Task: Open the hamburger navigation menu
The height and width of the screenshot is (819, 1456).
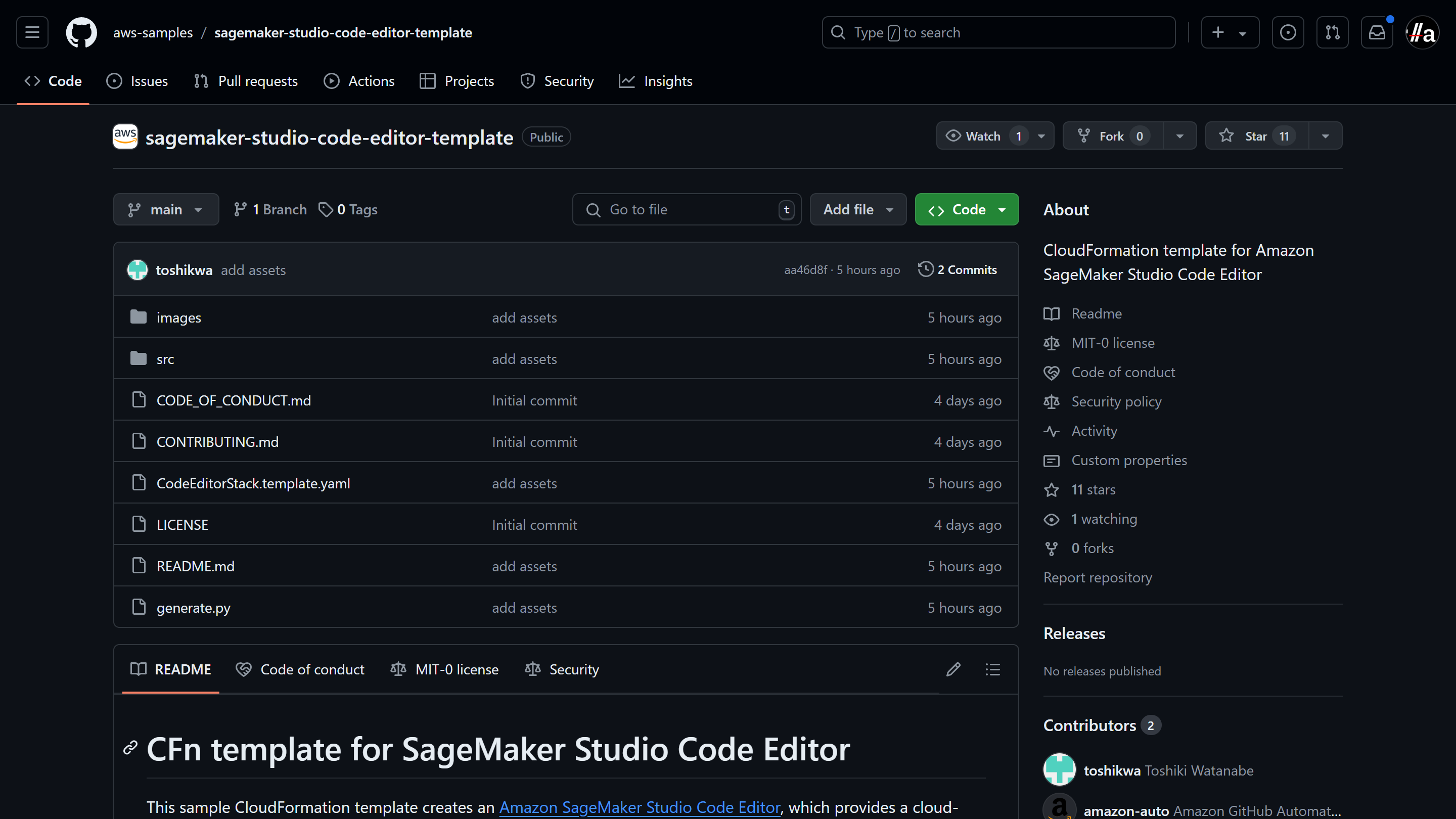Action: (x=32, y=32)
